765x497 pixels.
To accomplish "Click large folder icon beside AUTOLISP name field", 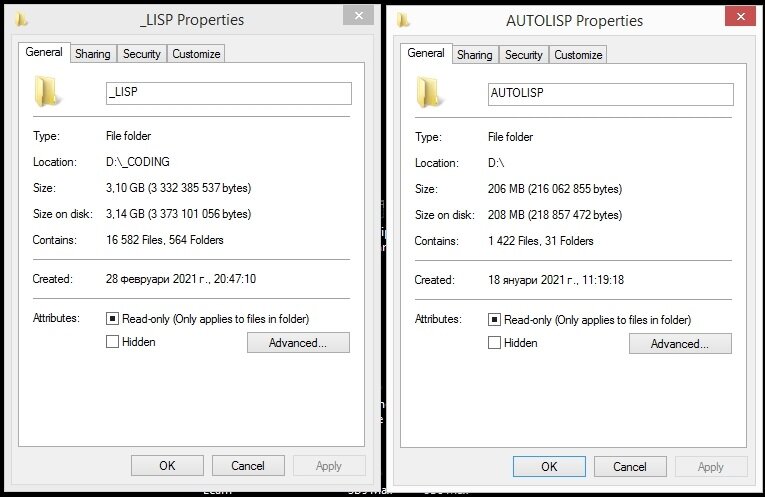I will 428,92.
